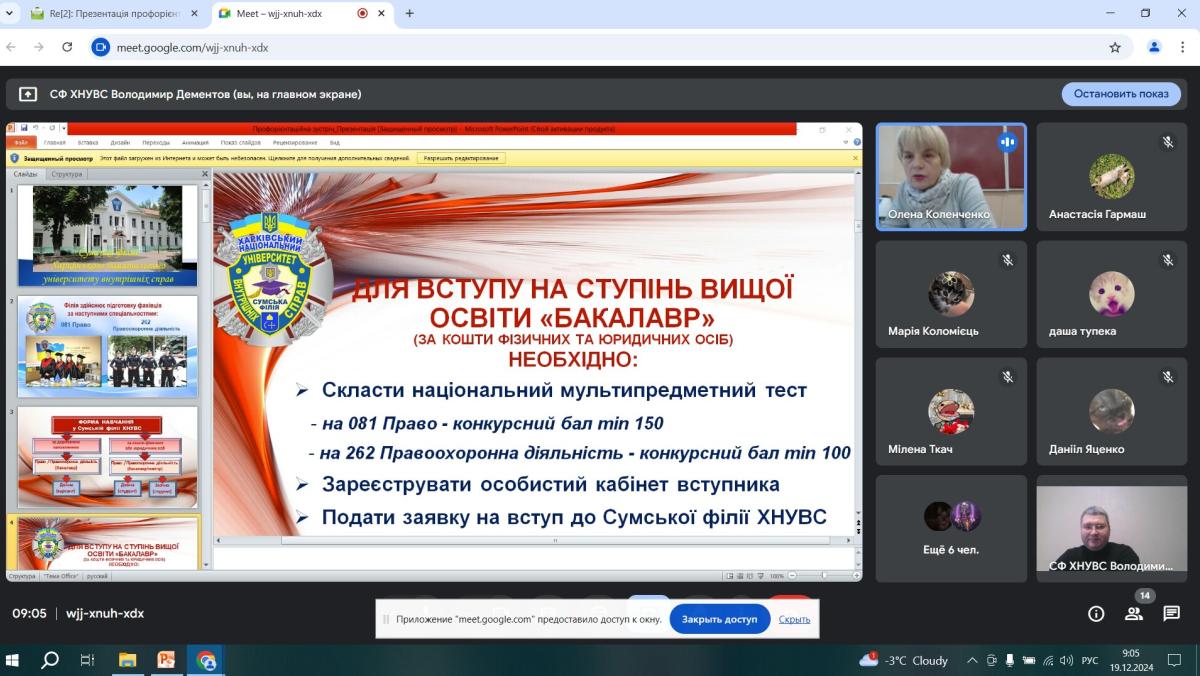Open the Рецензирование ribbon tab

(x=294, y=142)
